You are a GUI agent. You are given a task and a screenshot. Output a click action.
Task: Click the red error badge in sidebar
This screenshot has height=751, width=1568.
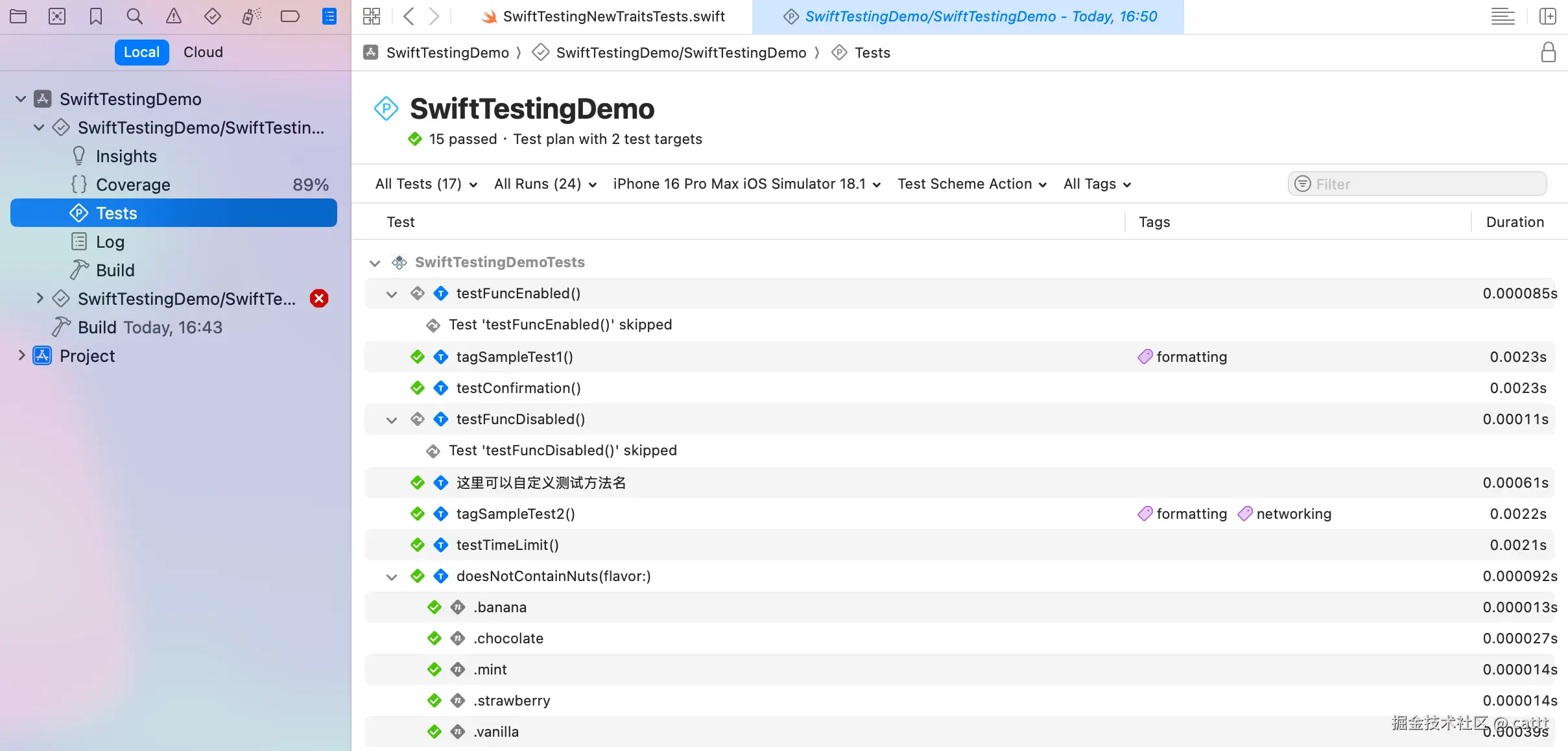[x=319, y=298]
